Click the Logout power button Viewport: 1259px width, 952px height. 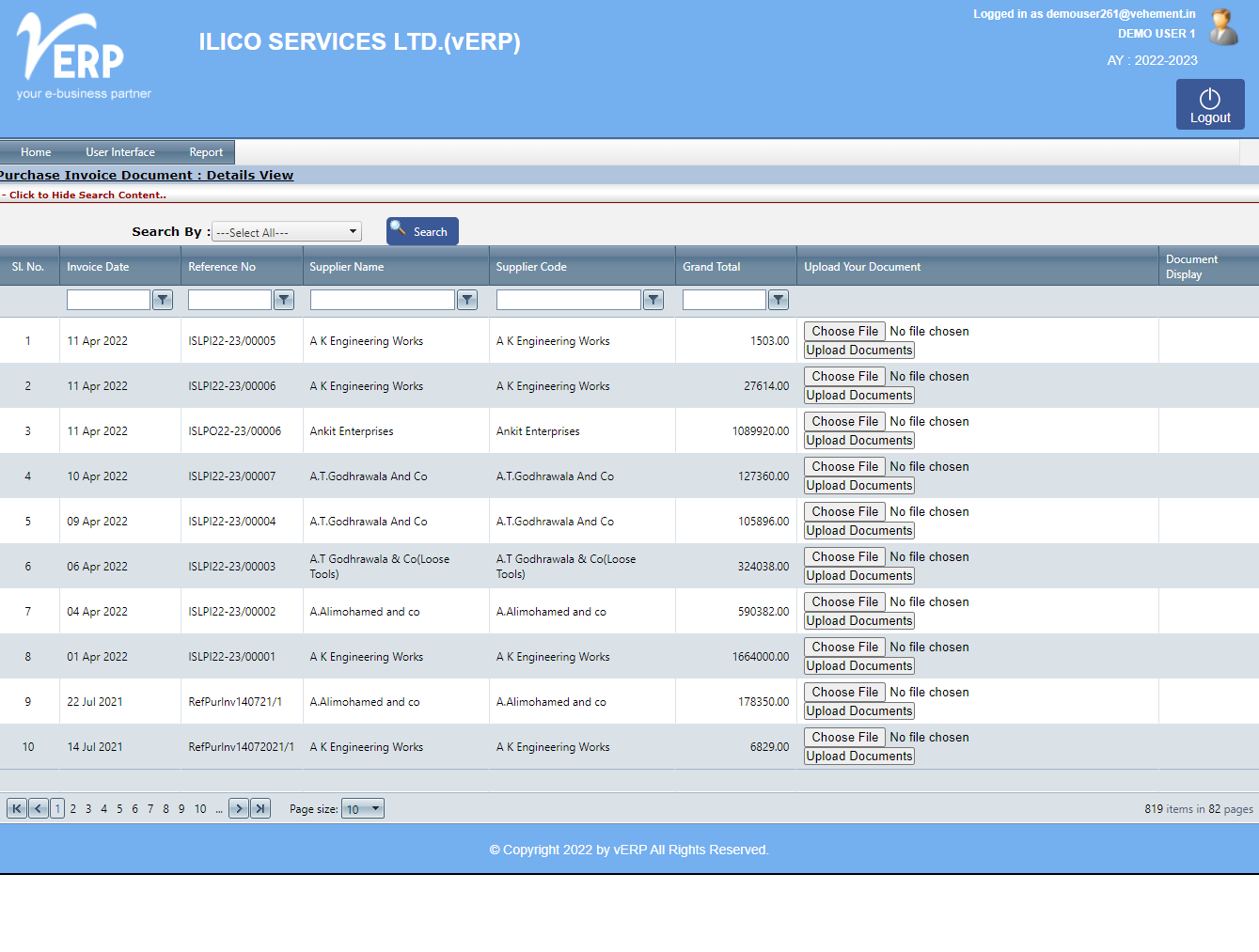tap(1210, 104)
